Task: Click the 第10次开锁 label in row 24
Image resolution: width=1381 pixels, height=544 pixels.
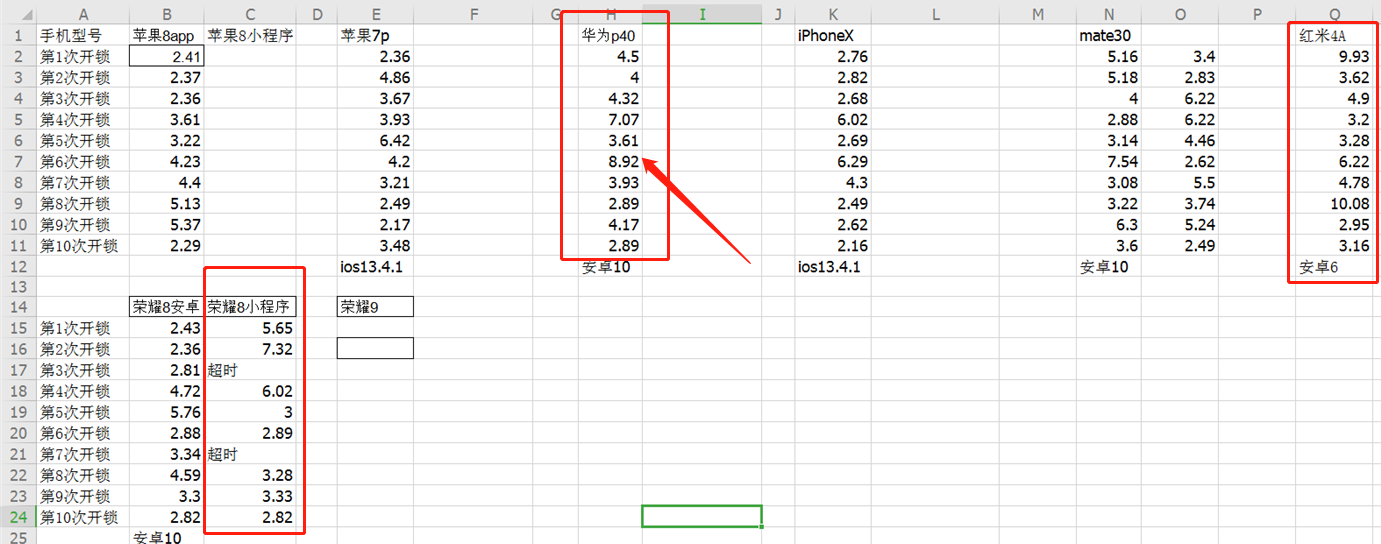Action: pos(83,517)
